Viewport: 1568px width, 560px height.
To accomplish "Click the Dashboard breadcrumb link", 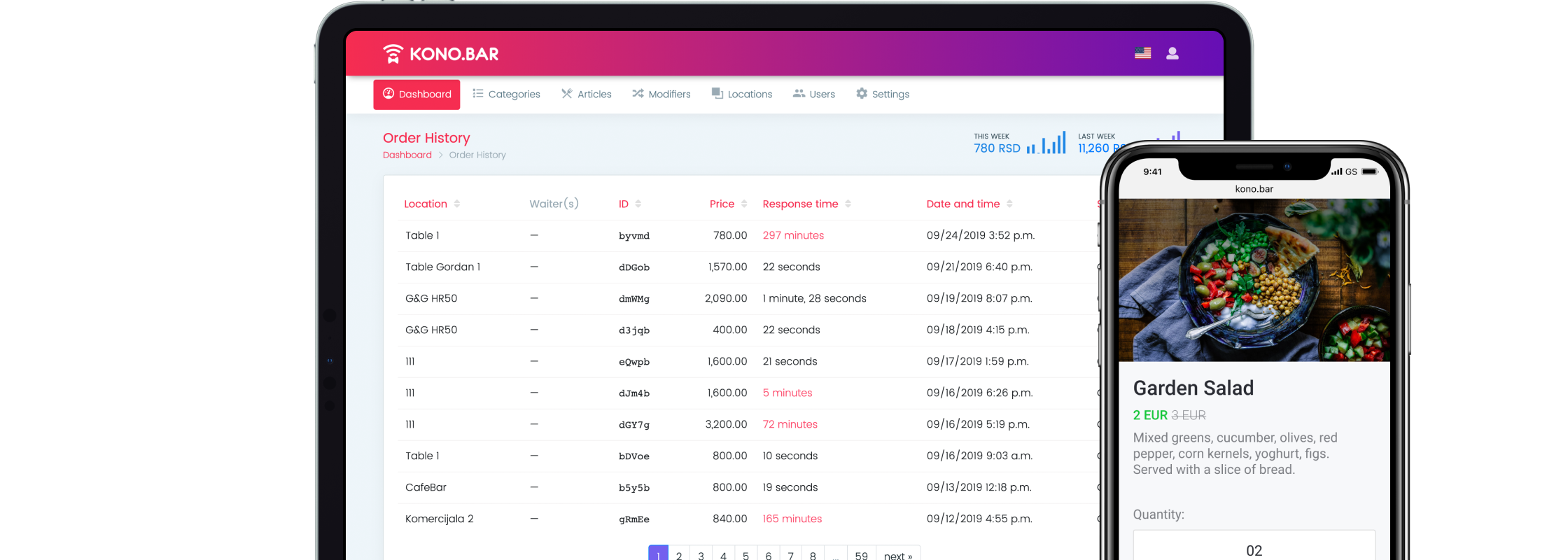I will point(407,155).
